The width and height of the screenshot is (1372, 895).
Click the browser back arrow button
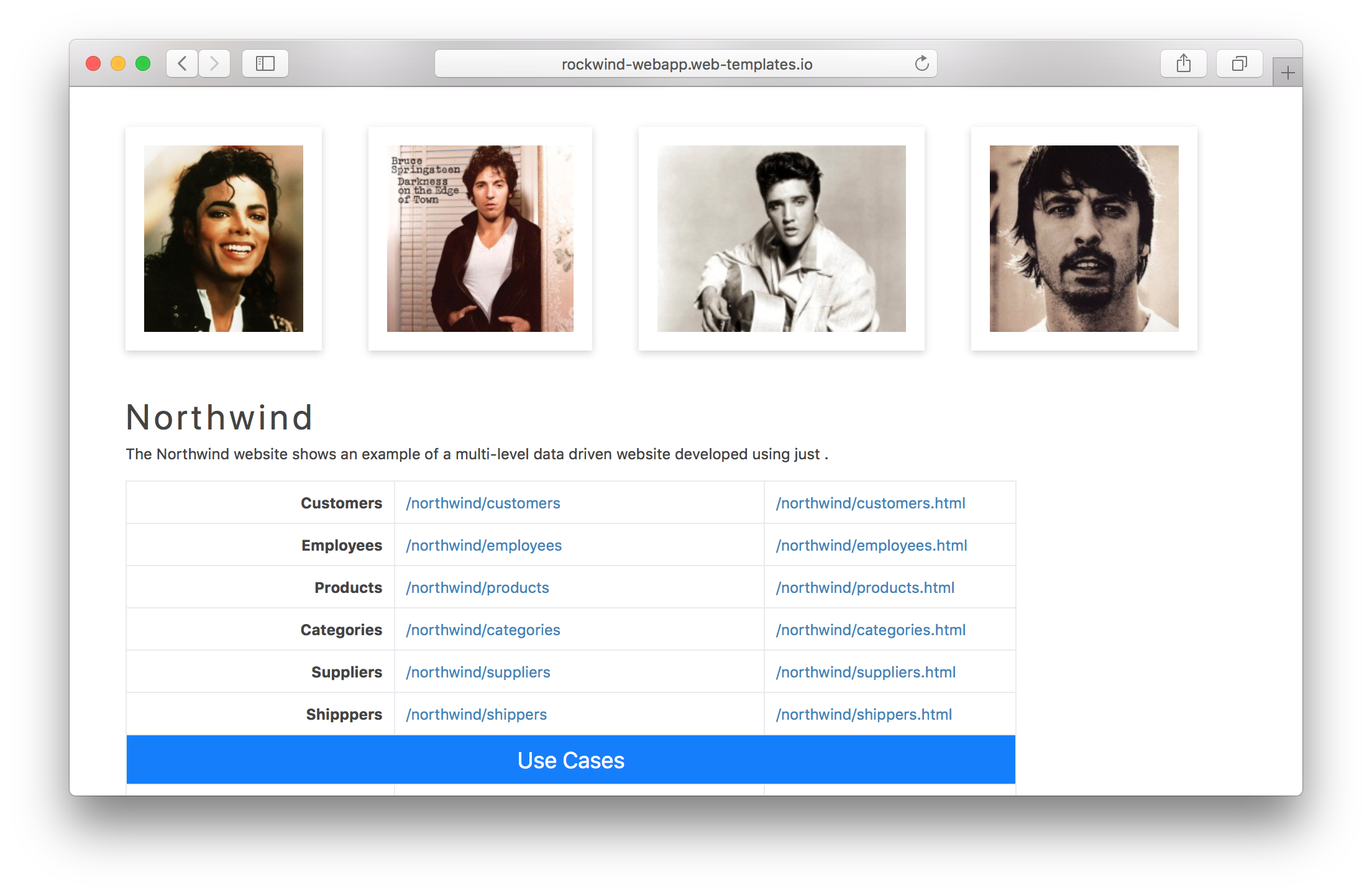coord(182,63)
